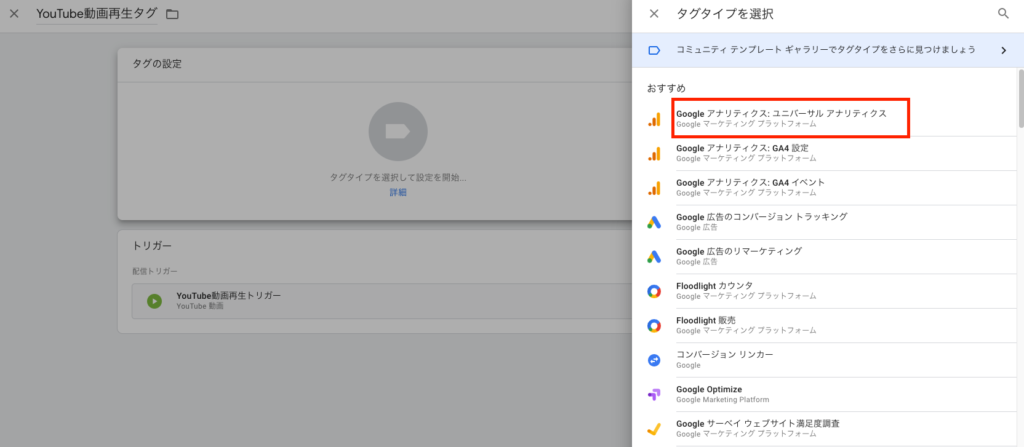Click the gray tag placeholder circle icon

(x=398, y=131)
